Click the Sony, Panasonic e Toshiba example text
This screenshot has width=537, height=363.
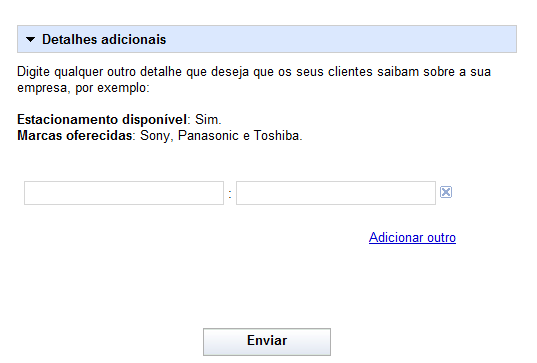[x=221, y=136]
